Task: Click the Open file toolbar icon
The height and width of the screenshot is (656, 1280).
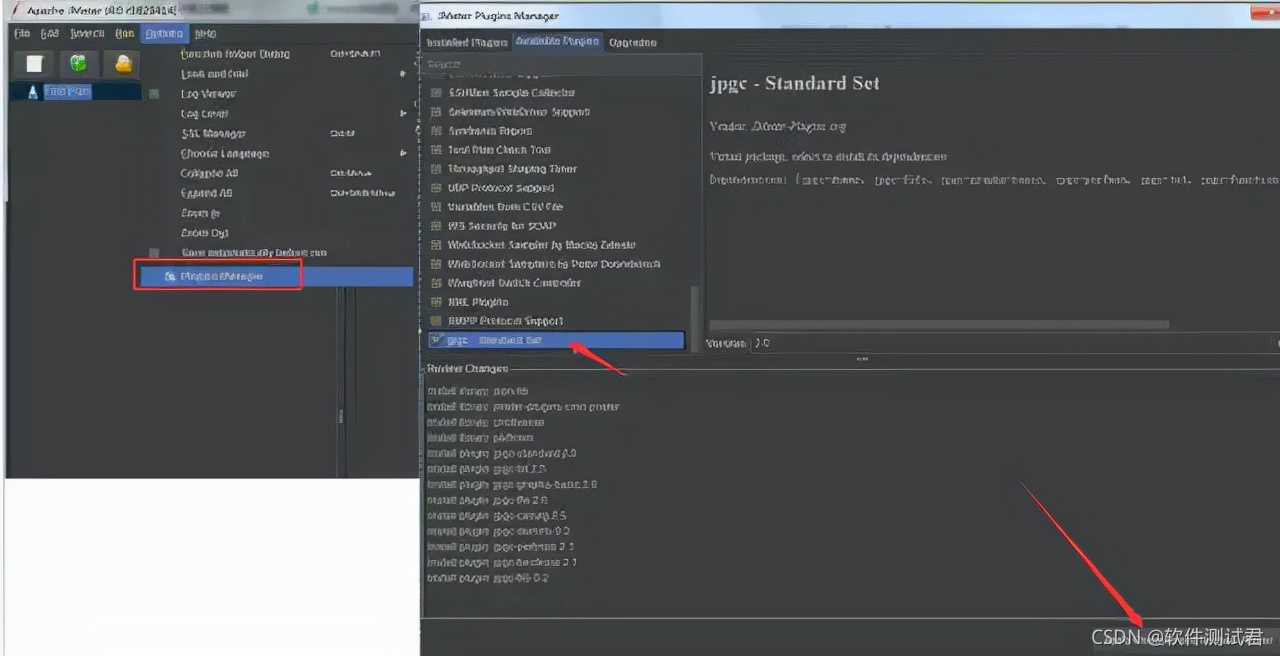Action: tap(123, 64)
